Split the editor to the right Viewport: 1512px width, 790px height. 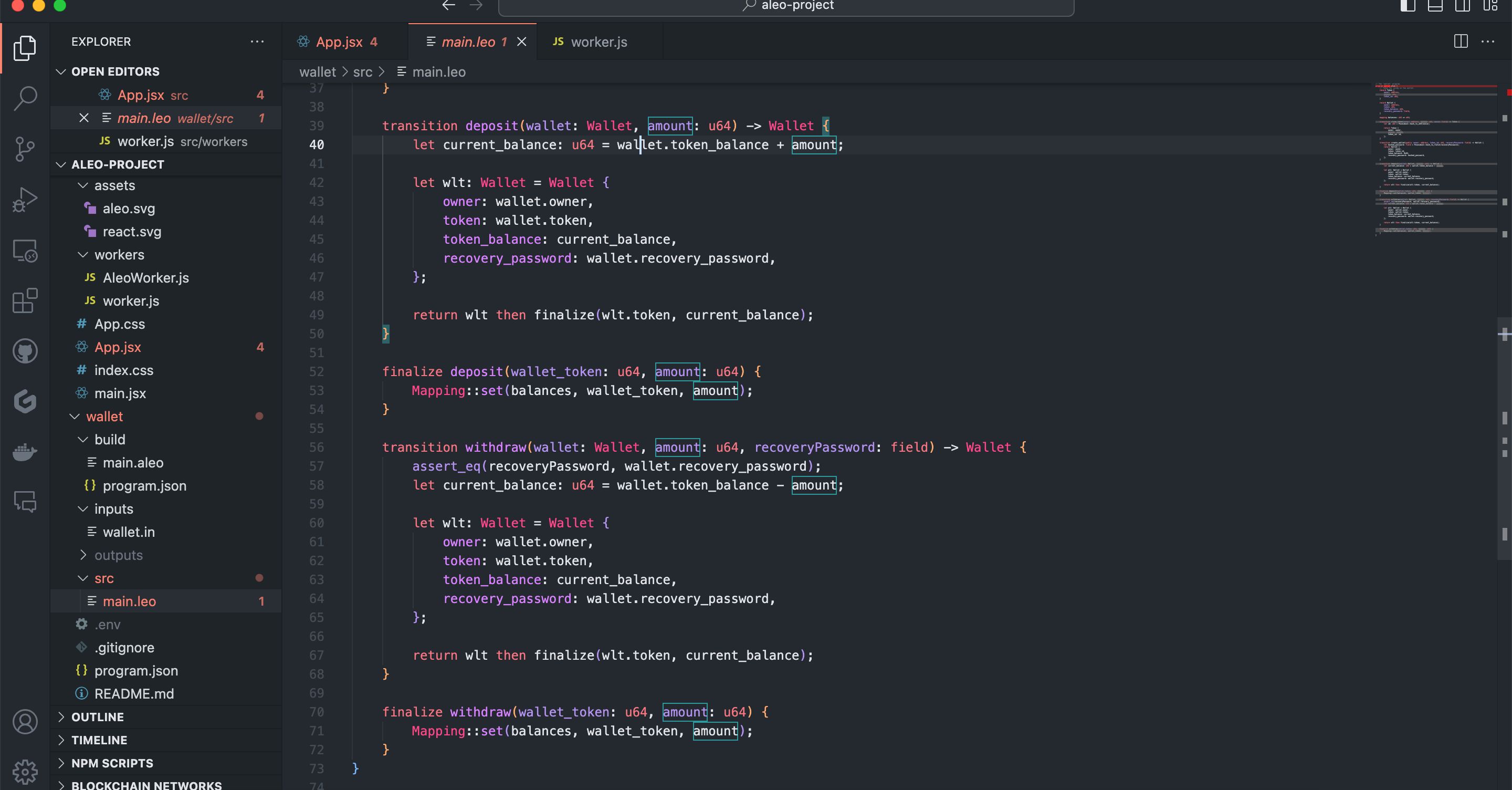[1461, 41]
